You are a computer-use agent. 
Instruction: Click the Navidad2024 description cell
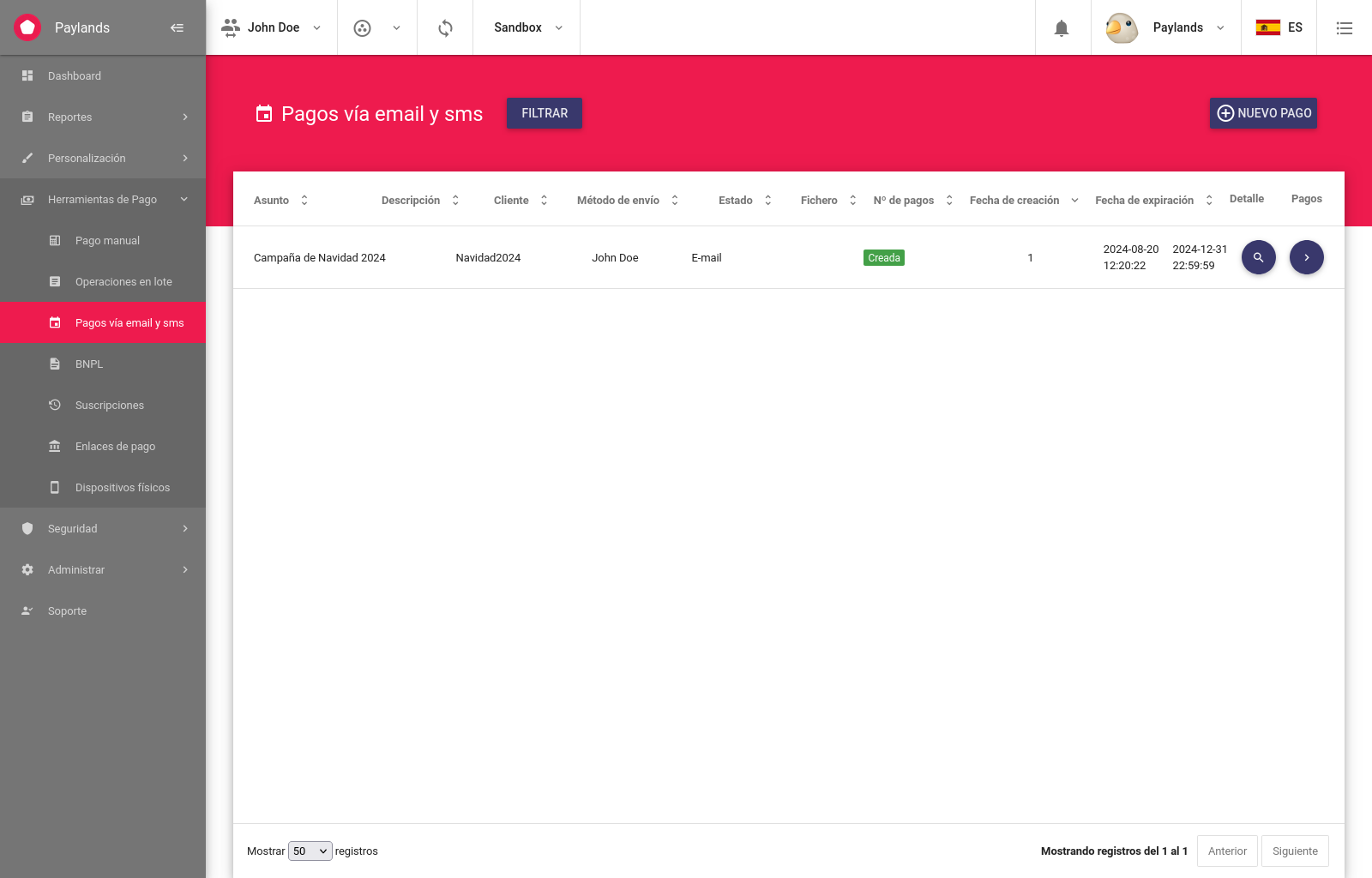click(488, 257)
